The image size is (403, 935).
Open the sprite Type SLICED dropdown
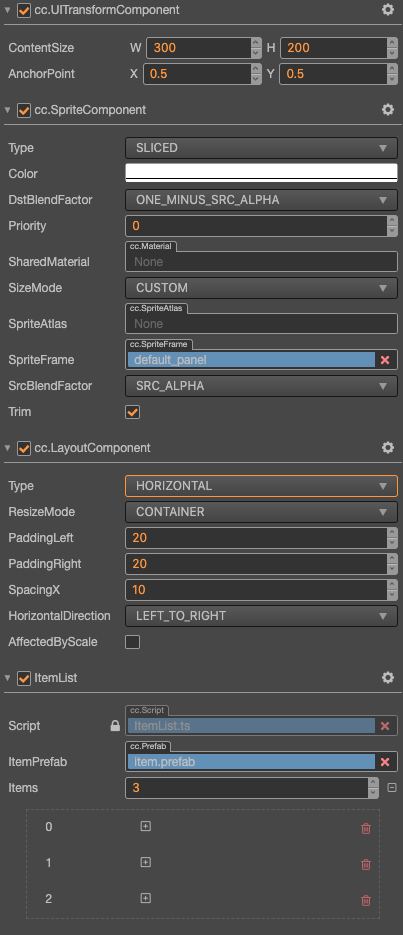(261, 148)
